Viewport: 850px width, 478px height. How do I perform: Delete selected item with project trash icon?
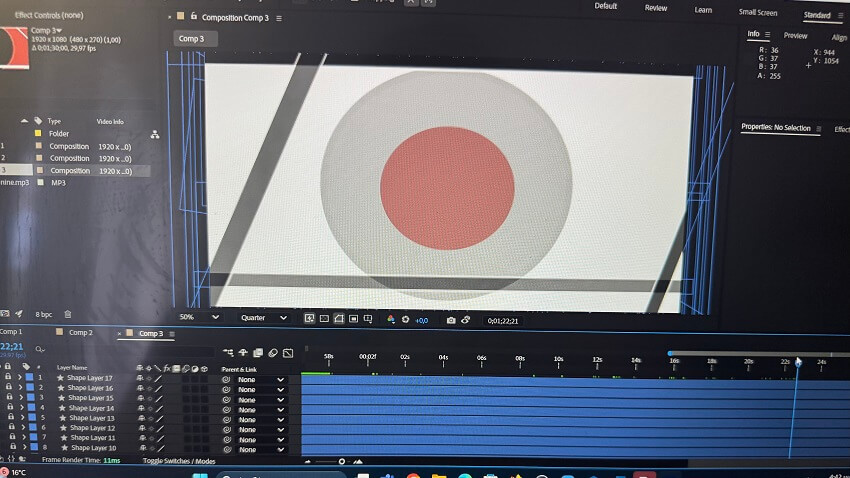tap(68, 314)
